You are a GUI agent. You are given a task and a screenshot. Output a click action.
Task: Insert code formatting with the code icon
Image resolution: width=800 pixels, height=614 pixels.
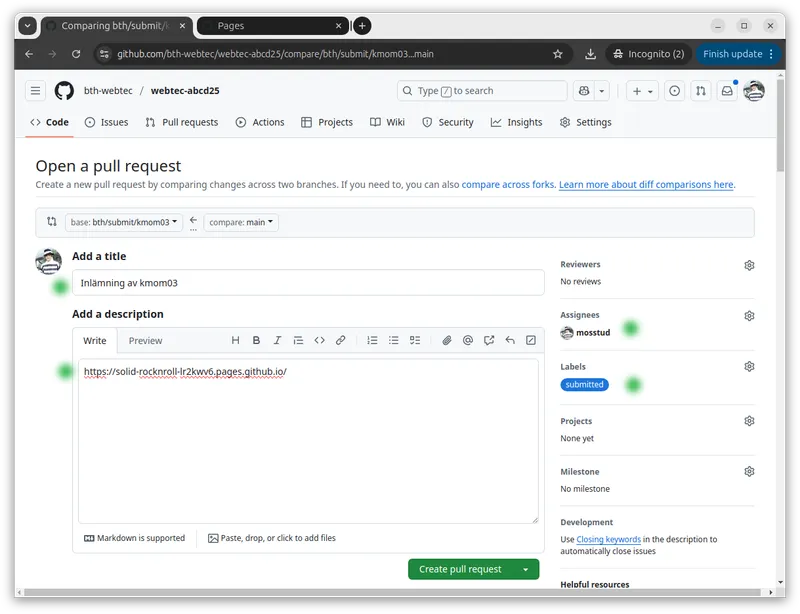319,340
